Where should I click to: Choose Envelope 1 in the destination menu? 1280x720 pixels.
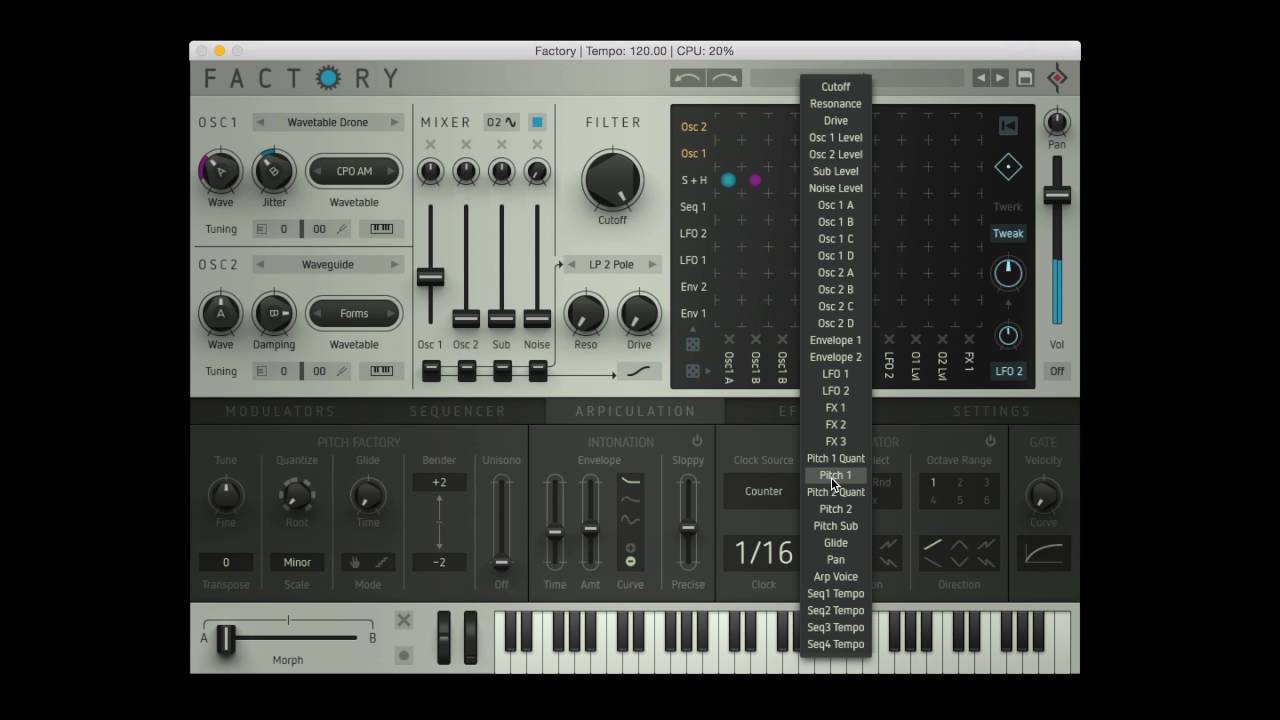click(835, 340)
